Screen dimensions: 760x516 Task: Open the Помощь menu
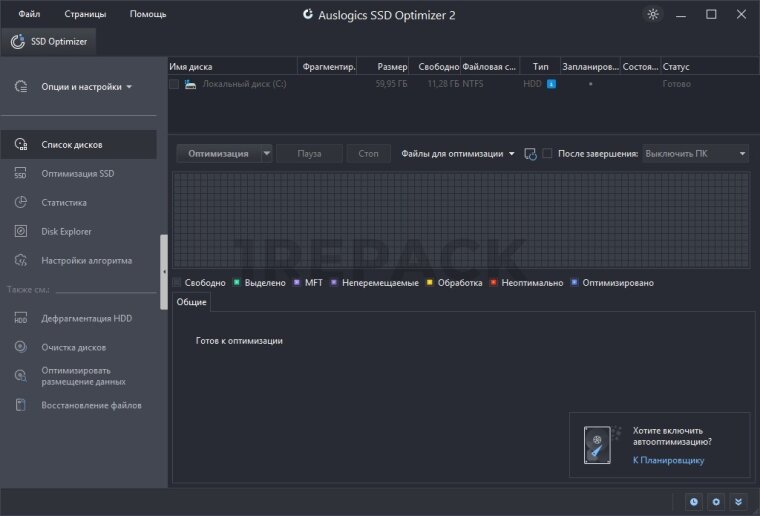[x=148, y=15]
